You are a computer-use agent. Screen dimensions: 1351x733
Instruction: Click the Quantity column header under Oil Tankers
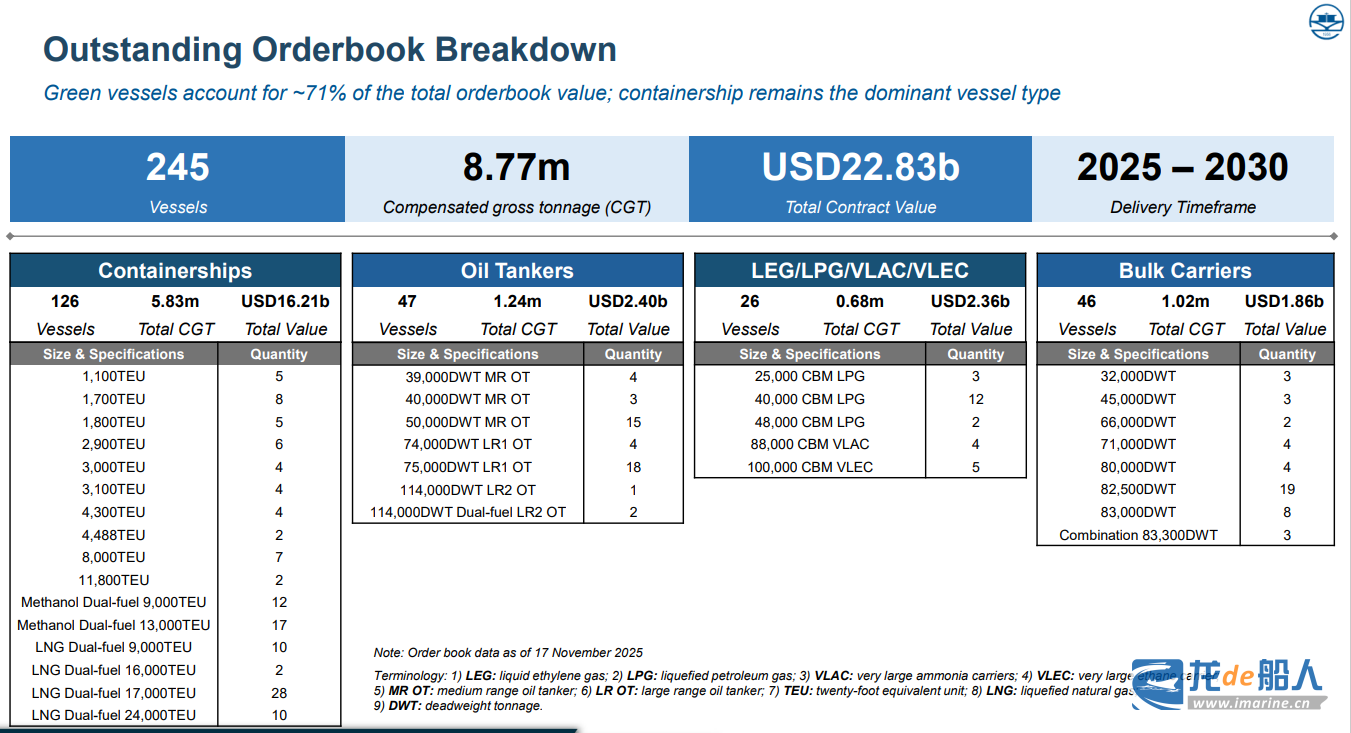coord(633,354)
